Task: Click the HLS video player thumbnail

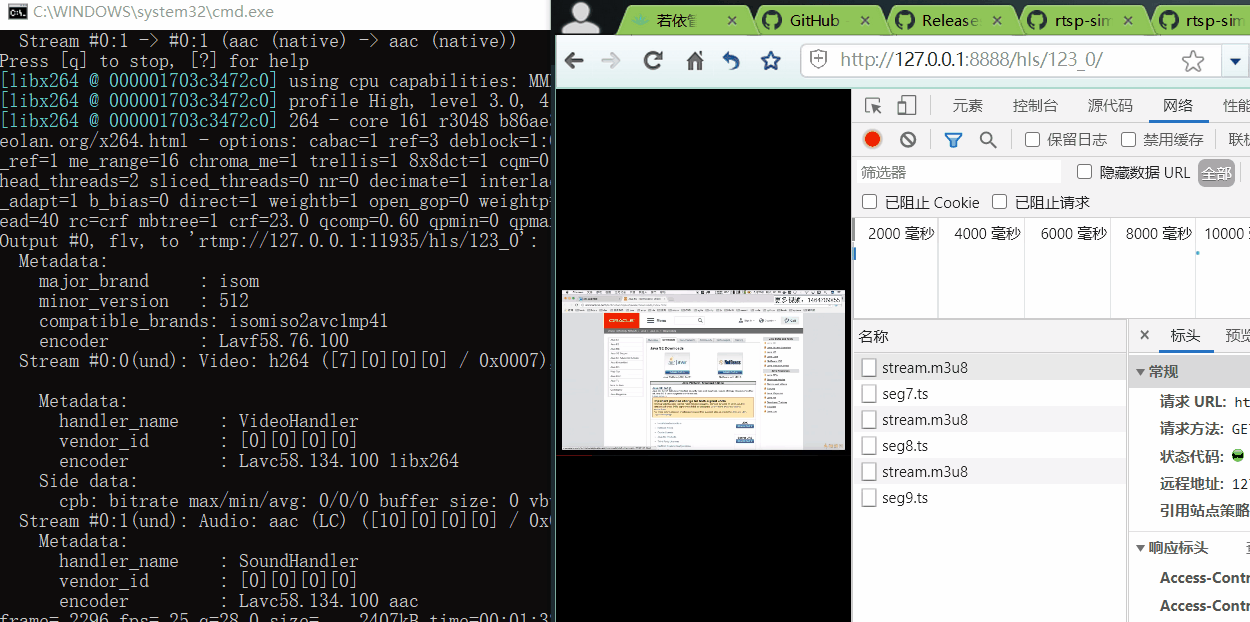Action: click(x=703, y=371)
